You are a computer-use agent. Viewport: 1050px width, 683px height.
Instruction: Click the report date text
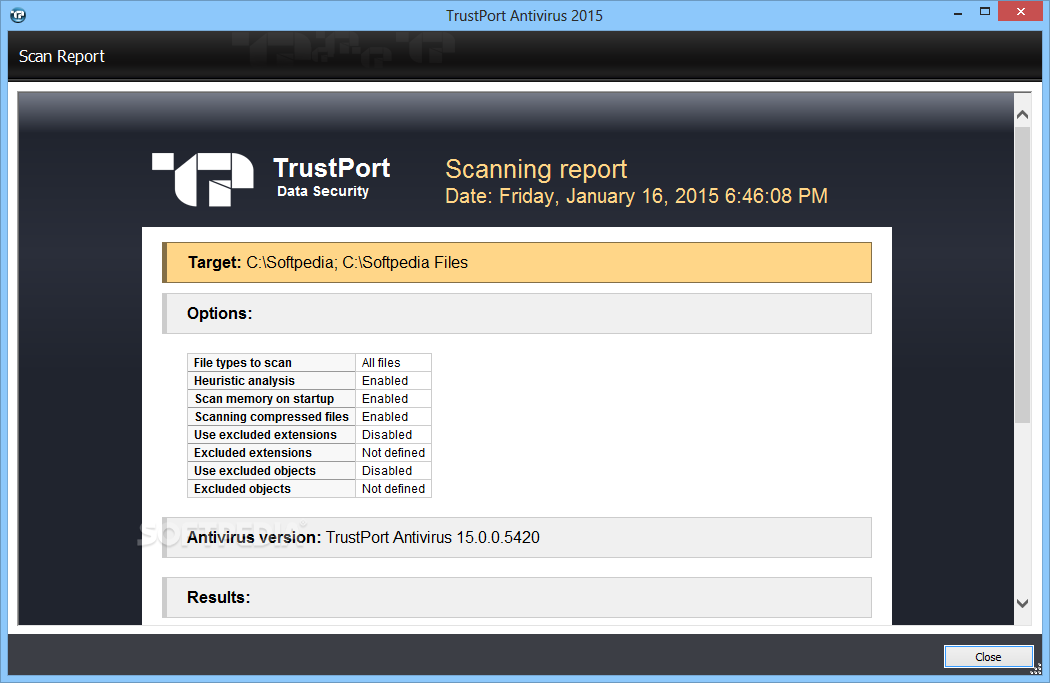tap(636, 196)
